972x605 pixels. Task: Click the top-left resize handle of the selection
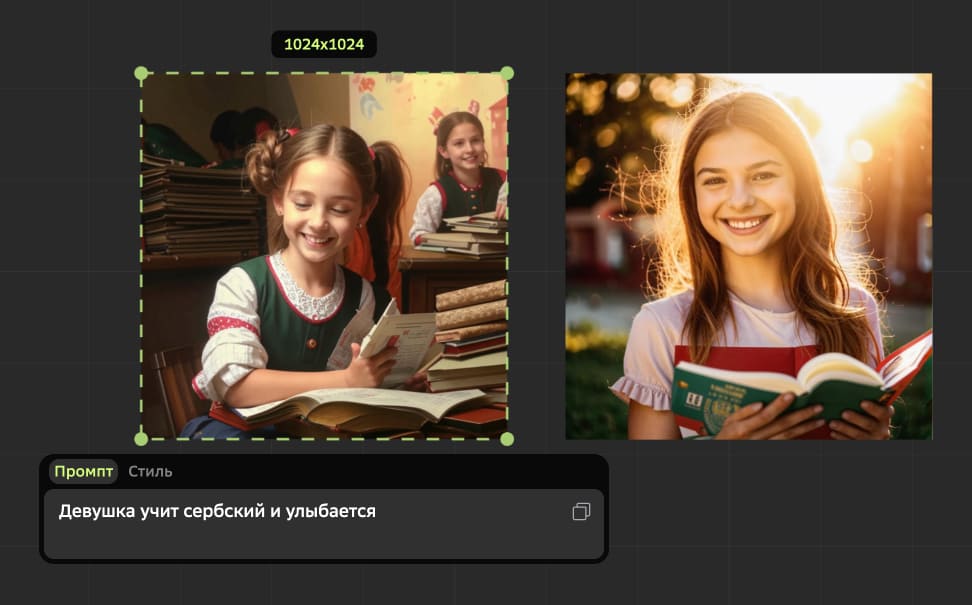141,73
